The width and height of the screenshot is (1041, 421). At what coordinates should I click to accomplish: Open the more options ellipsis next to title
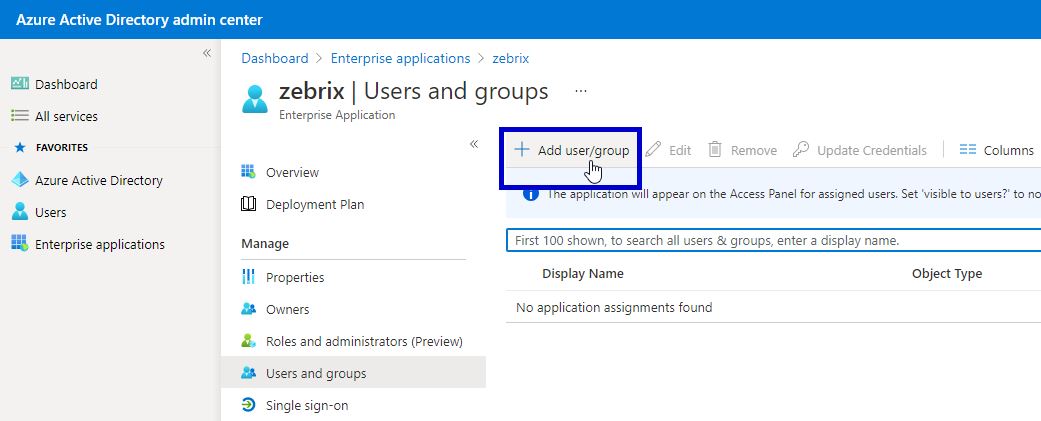point(581,91)
